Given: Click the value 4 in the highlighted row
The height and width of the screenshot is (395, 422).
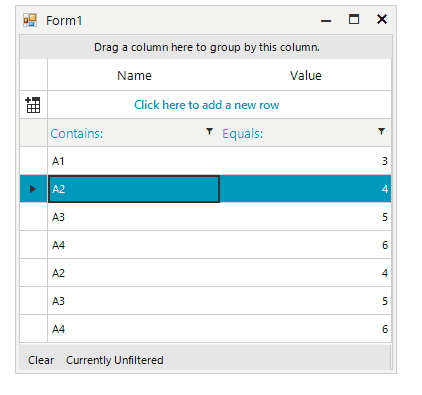Looking at the screenshot, I should (306, 189).
